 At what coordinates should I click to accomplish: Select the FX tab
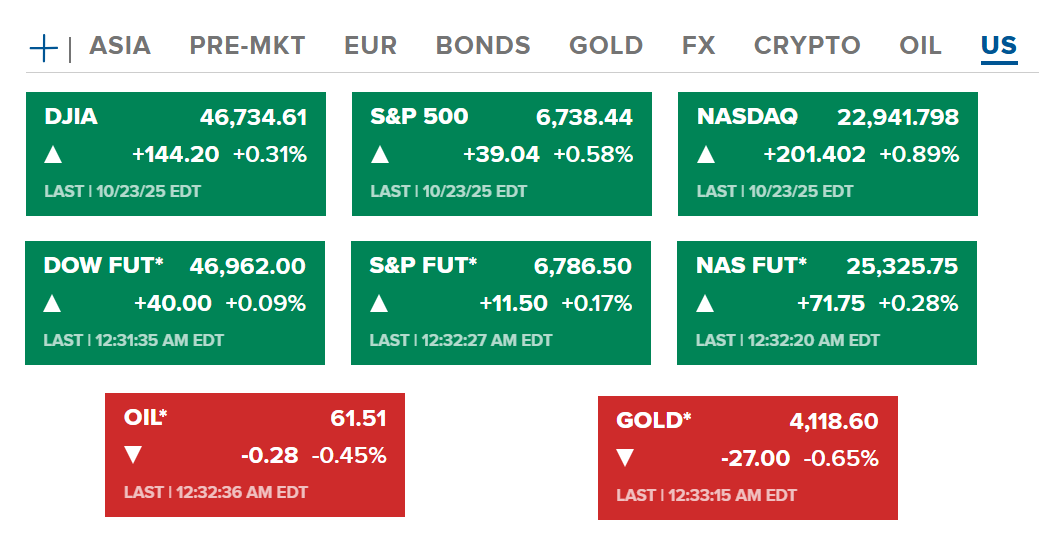pos(698,46)
